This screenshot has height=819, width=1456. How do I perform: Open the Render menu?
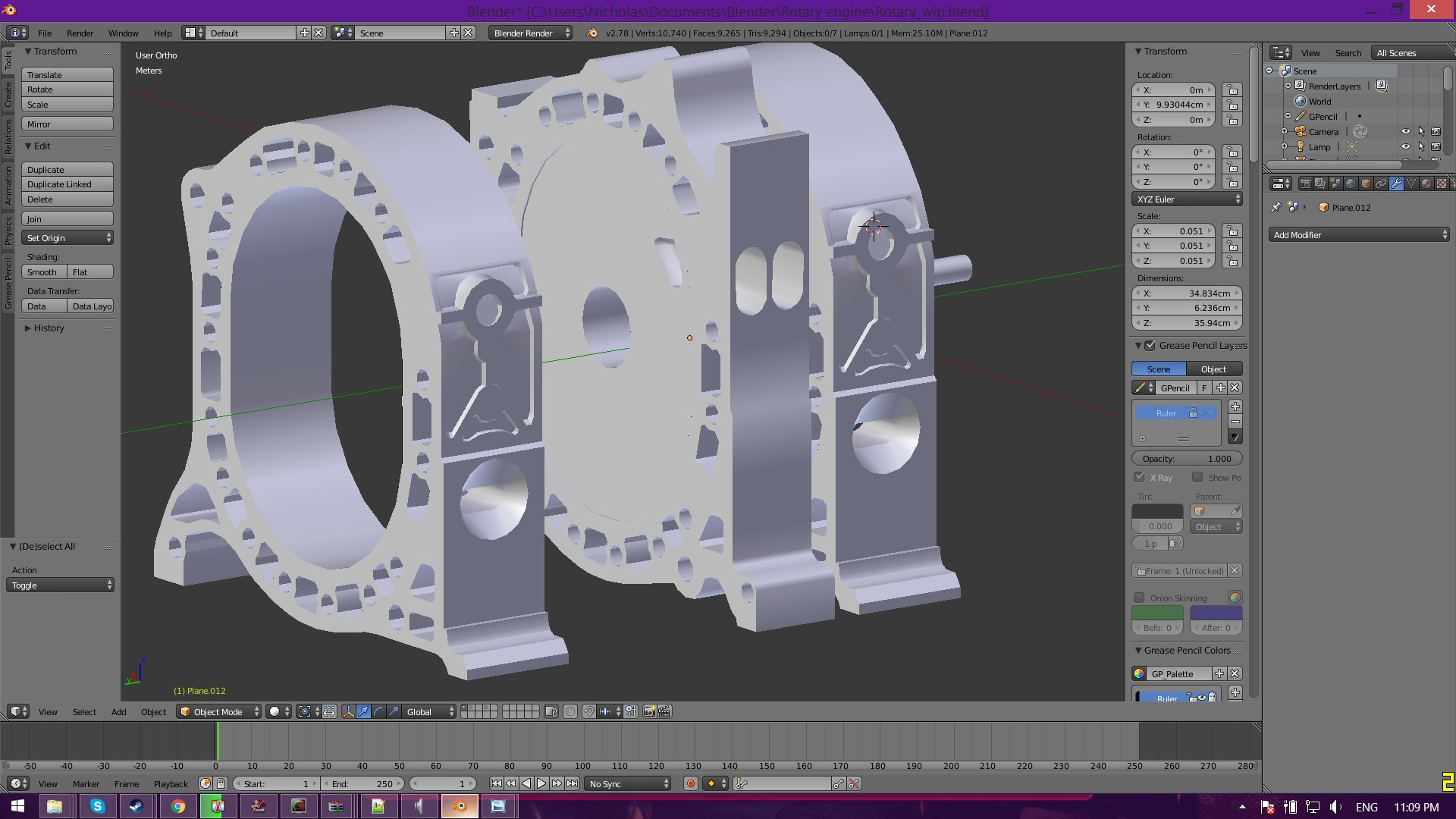80,33
